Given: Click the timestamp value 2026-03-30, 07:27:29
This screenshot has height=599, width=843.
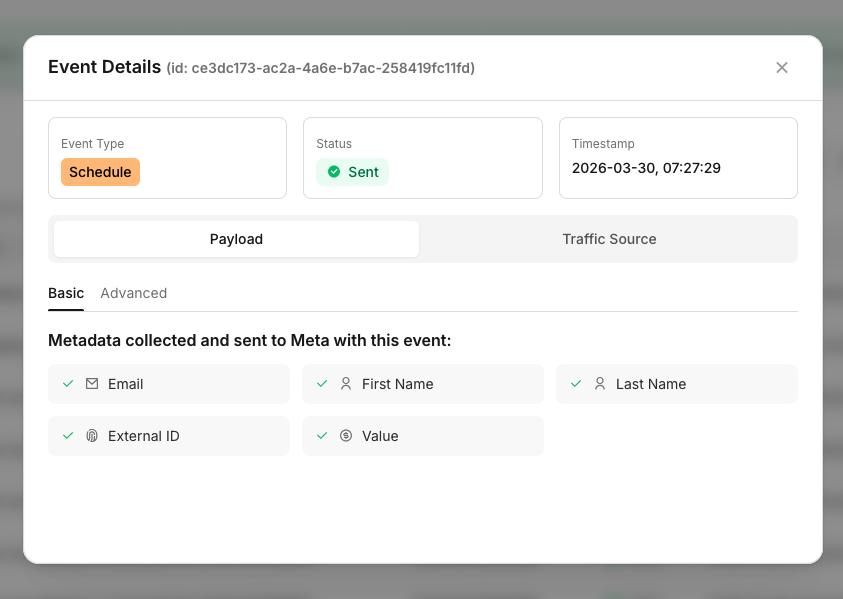Looking at the screenshot, I should 646,168.
